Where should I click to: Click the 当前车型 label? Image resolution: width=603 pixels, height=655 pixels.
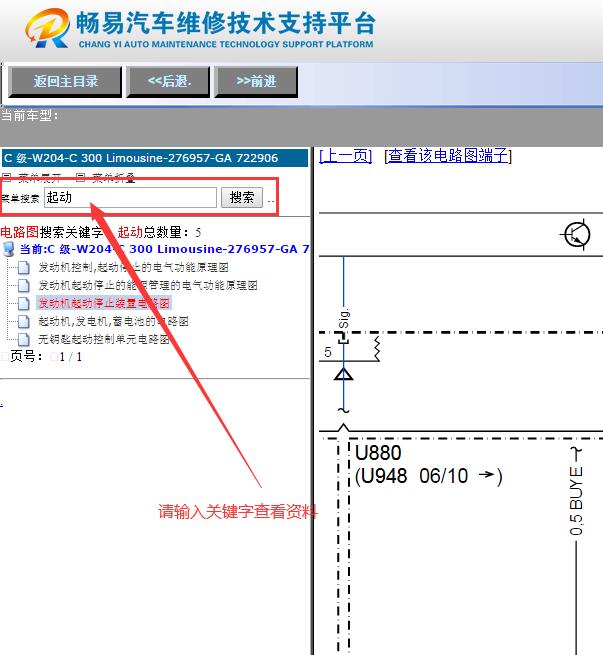click(30, 116)
